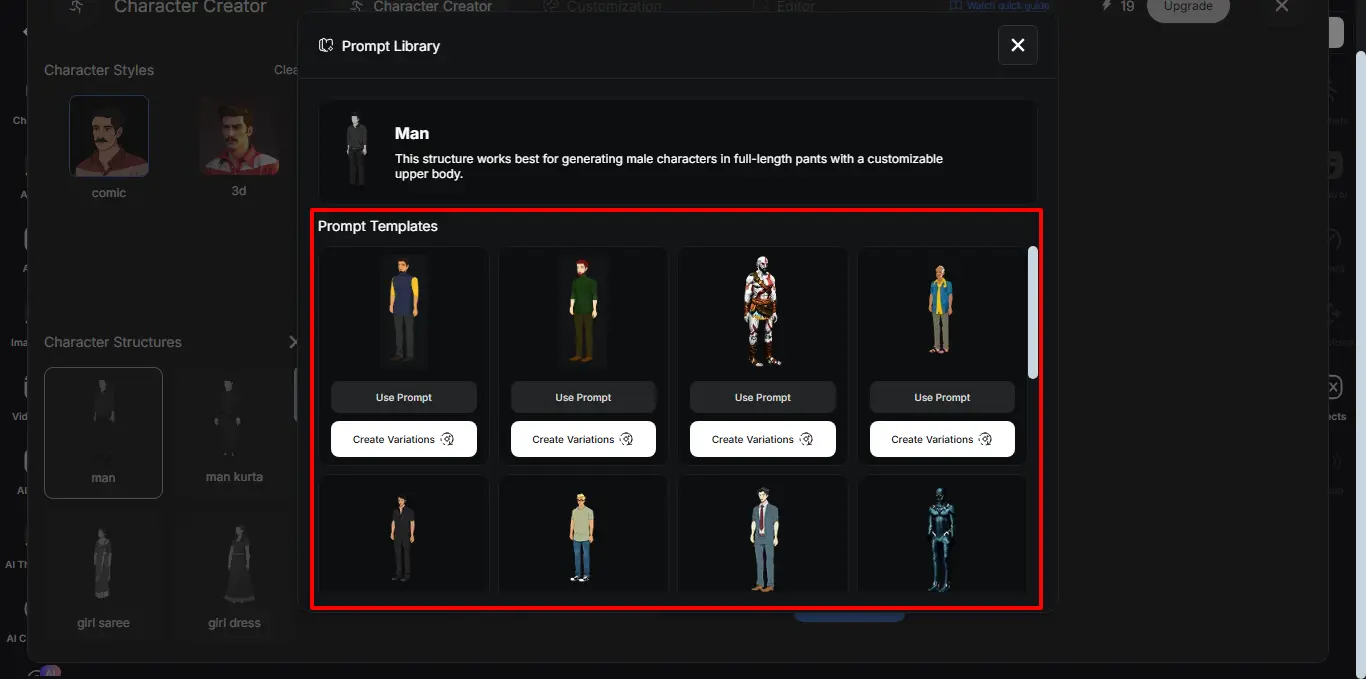The width and height of the screenshot is (1366, 679).
Task: Click the description starting 'This structure works best'
Action: (x=669, y=166)
